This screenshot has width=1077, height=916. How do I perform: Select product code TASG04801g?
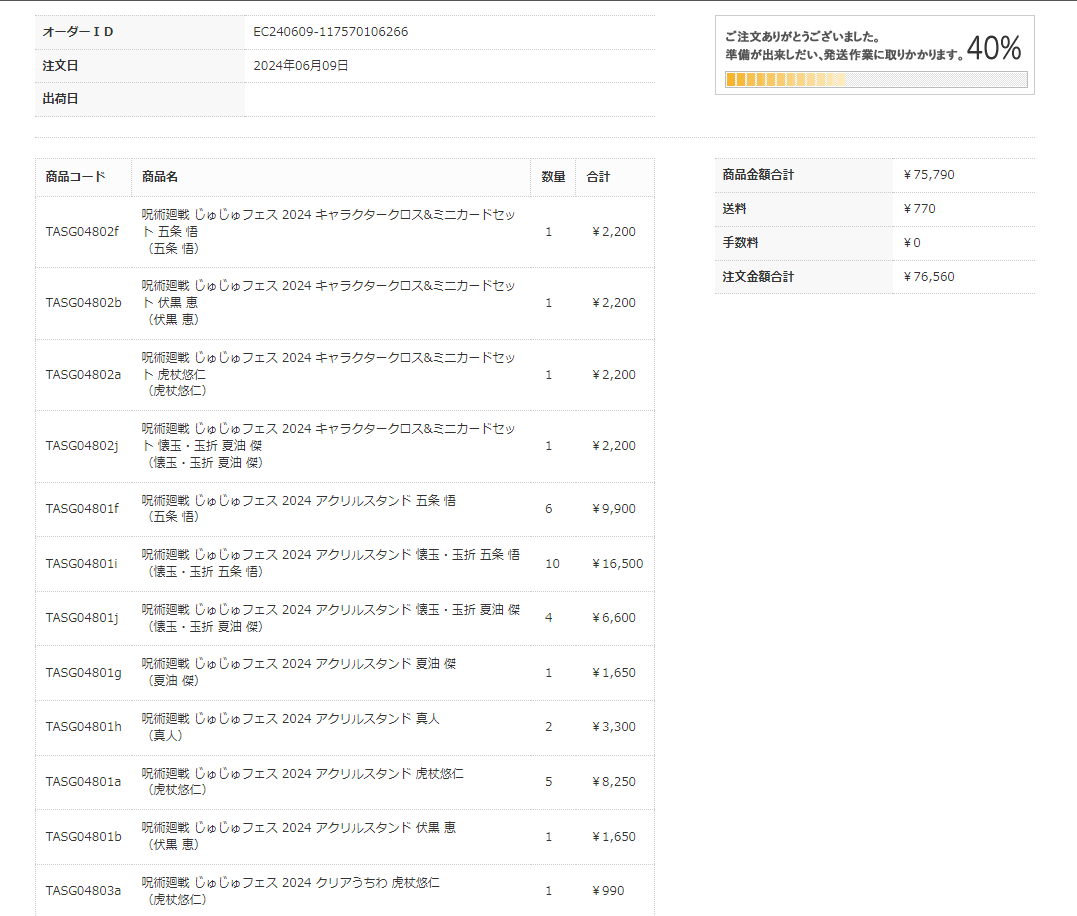[x=83, y=673]
